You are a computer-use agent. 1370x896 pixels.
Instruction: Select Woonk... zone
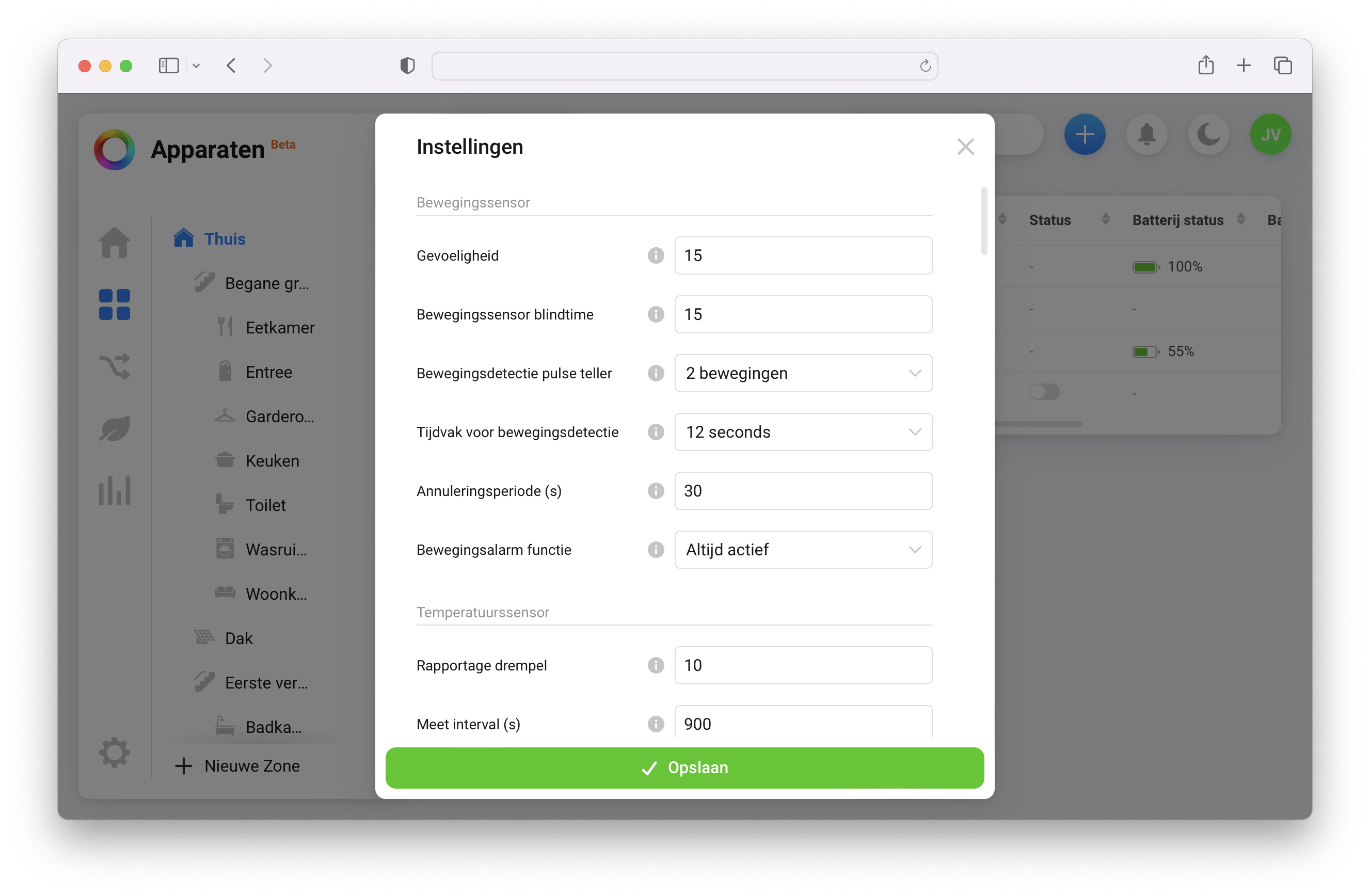[x=261, y=594]
